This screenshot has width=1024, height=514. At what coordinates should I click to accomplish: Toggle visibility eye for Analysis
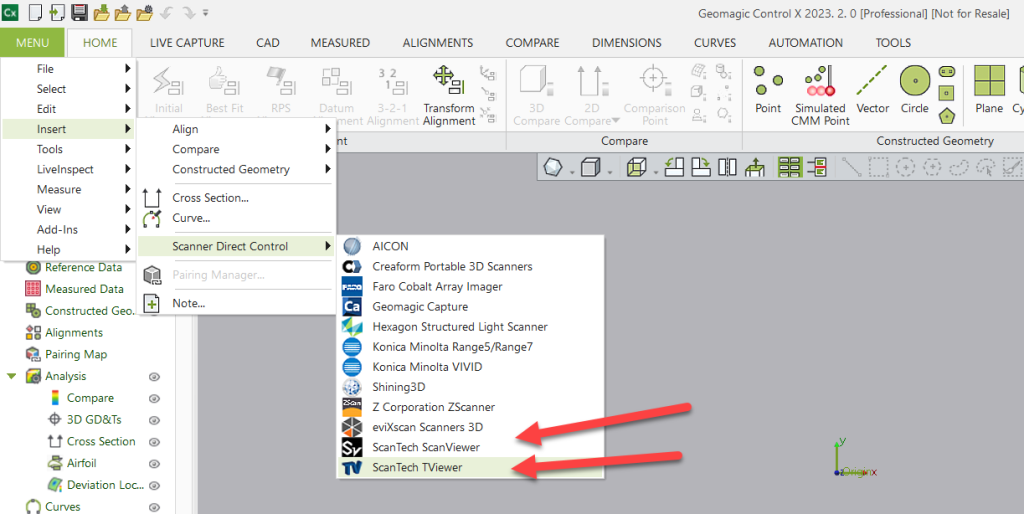pyautogui.click(x=154, y=377)
